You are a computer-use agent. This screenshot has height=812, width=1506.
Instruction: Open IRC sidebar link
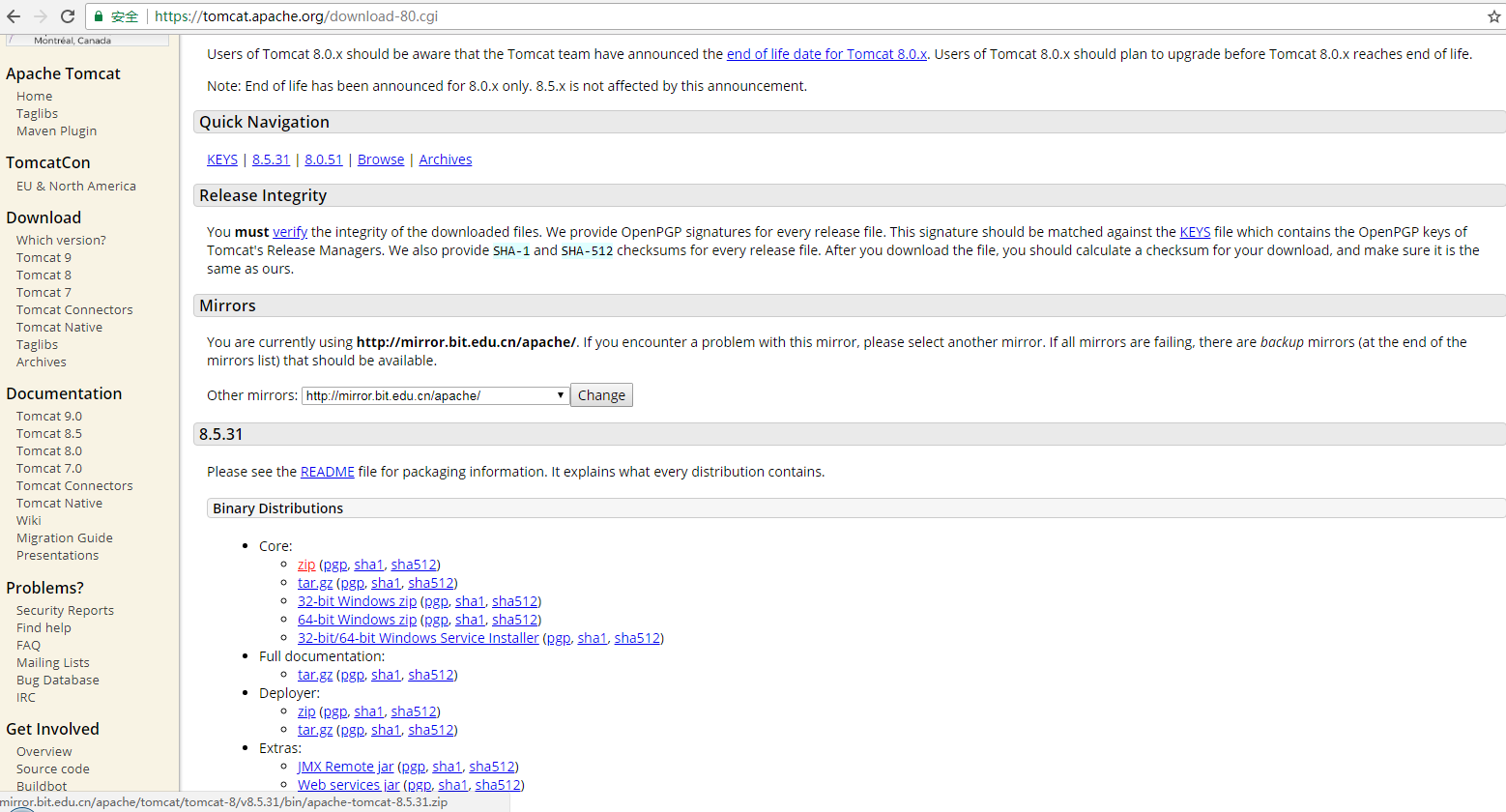click(x=26, y=697)
